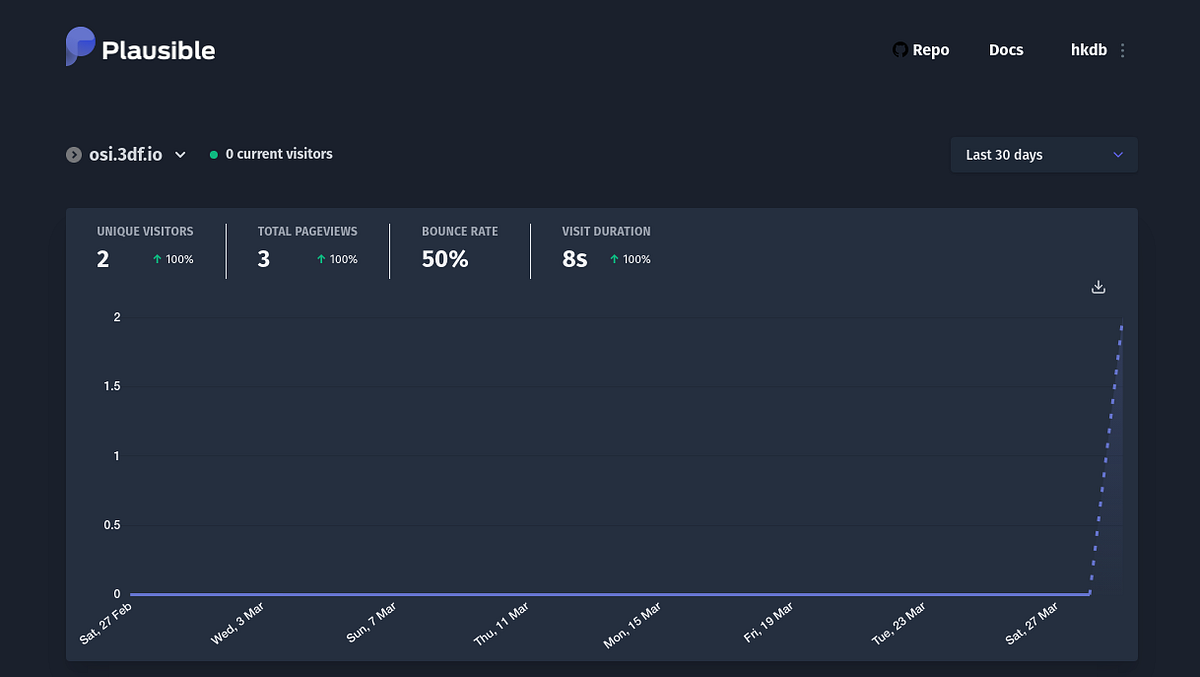Toggle the Unique Visitors metric
Viewport: 1200px width, 677px height.
[x=145, y=245]
